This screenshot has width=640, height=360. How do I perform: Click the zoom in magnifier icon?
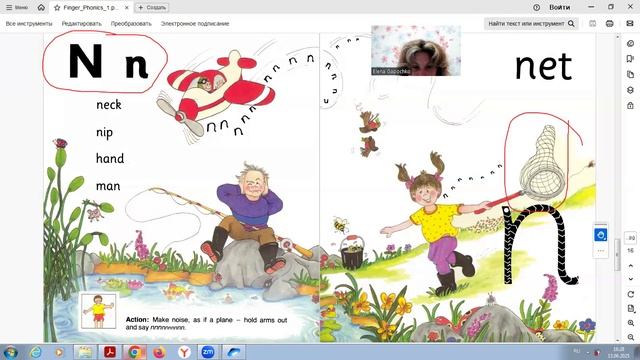(x=631, y=323)
